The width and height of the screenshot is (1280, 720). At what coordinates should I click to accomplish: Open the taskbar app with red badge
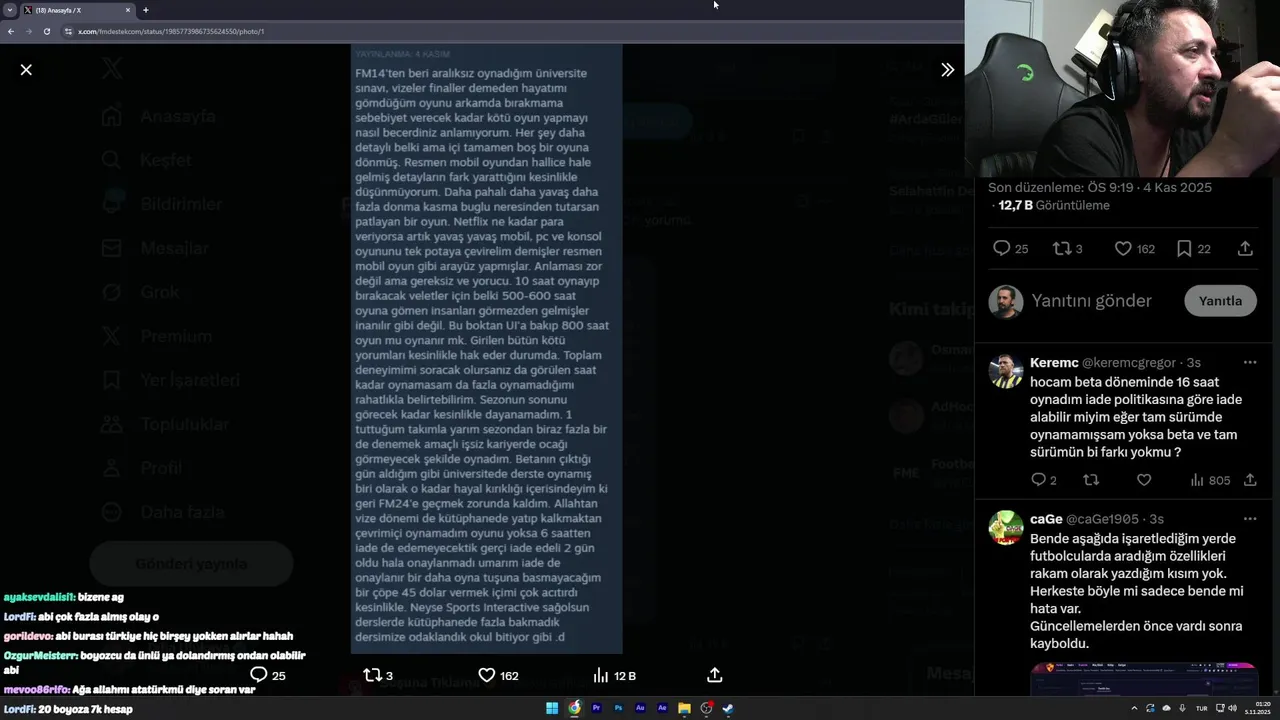(x=706, y=708)
